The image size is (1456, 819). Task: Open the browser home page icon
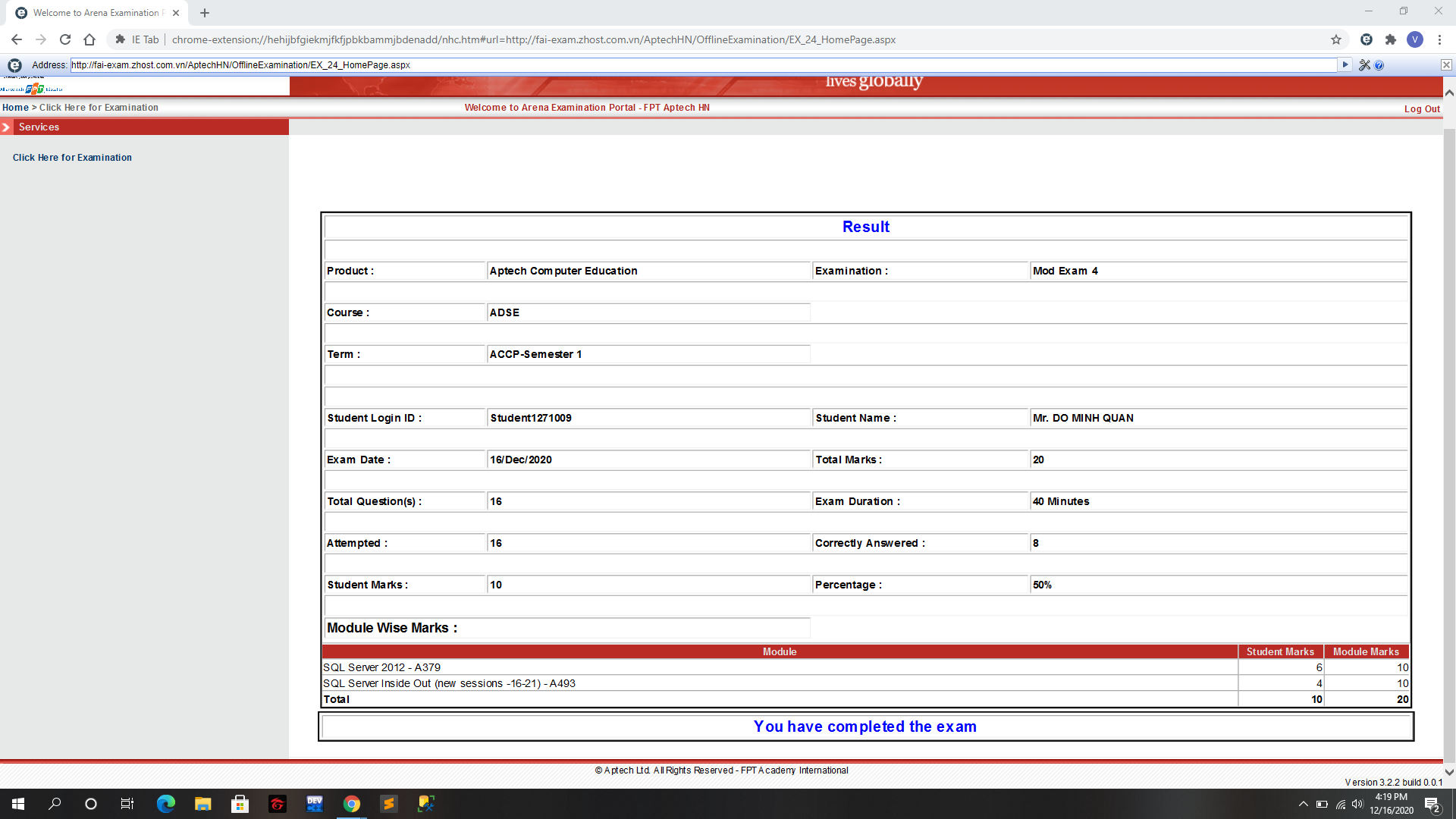click(x=89, y=39)
